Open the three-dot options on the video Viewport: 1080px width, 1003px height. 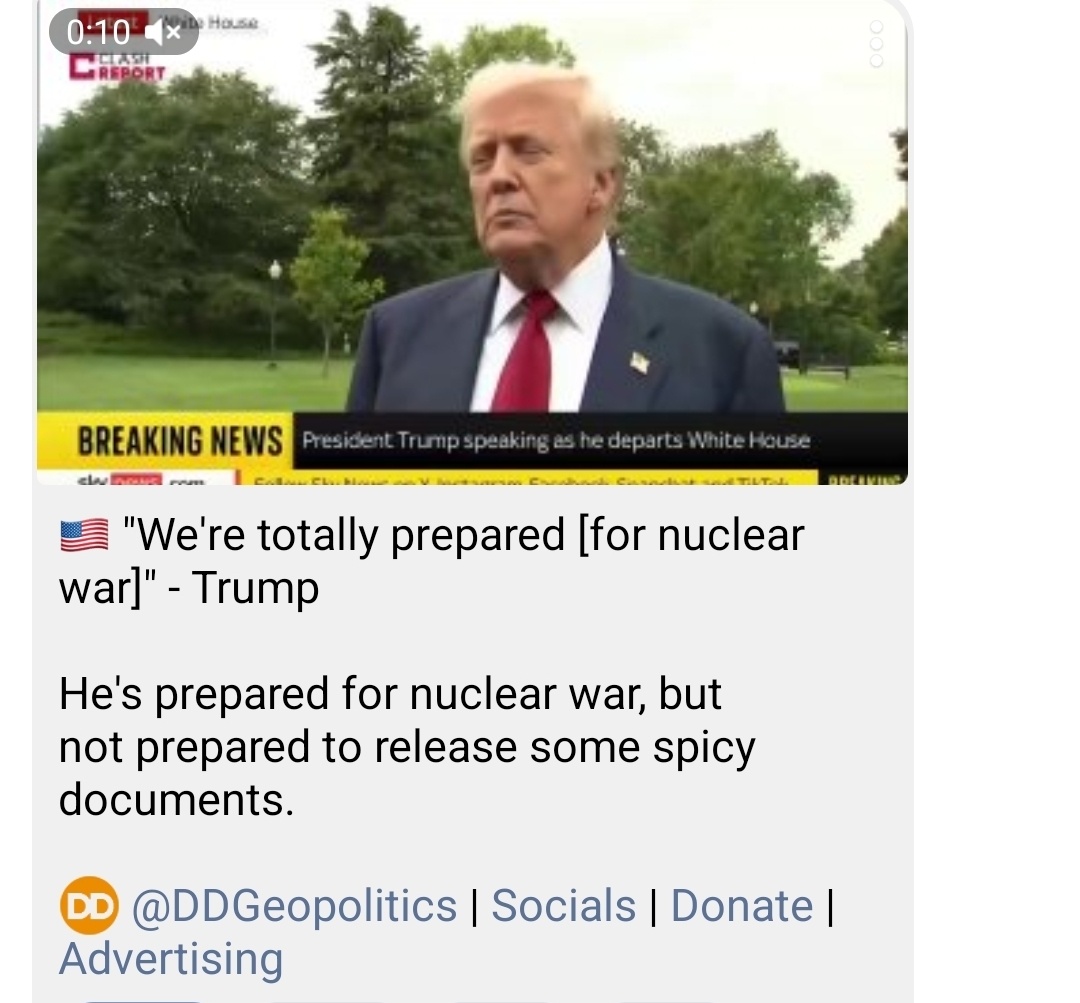[x=876, y=43]
